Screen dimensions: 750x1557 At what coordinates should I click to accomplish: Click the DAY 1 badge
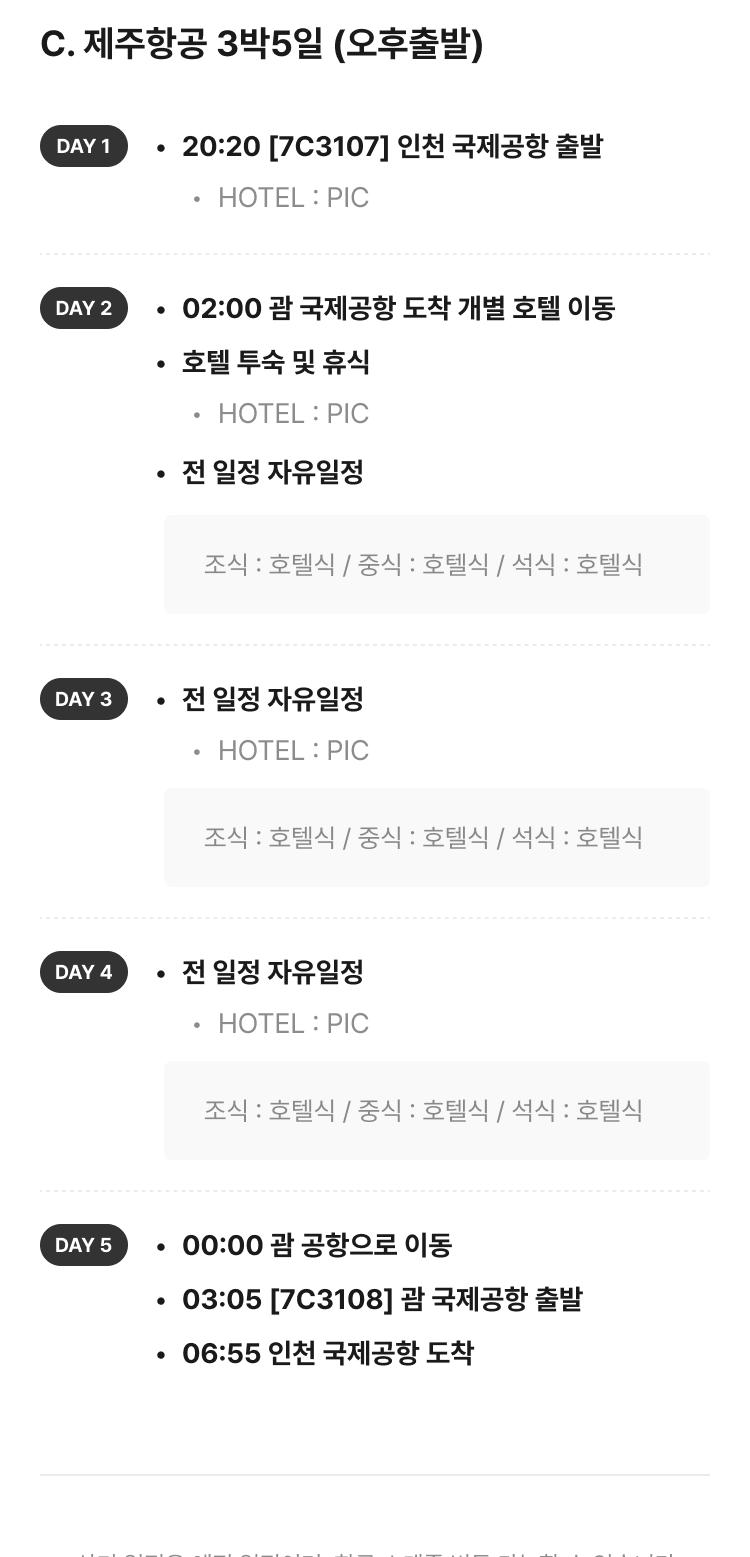point(84,146)
